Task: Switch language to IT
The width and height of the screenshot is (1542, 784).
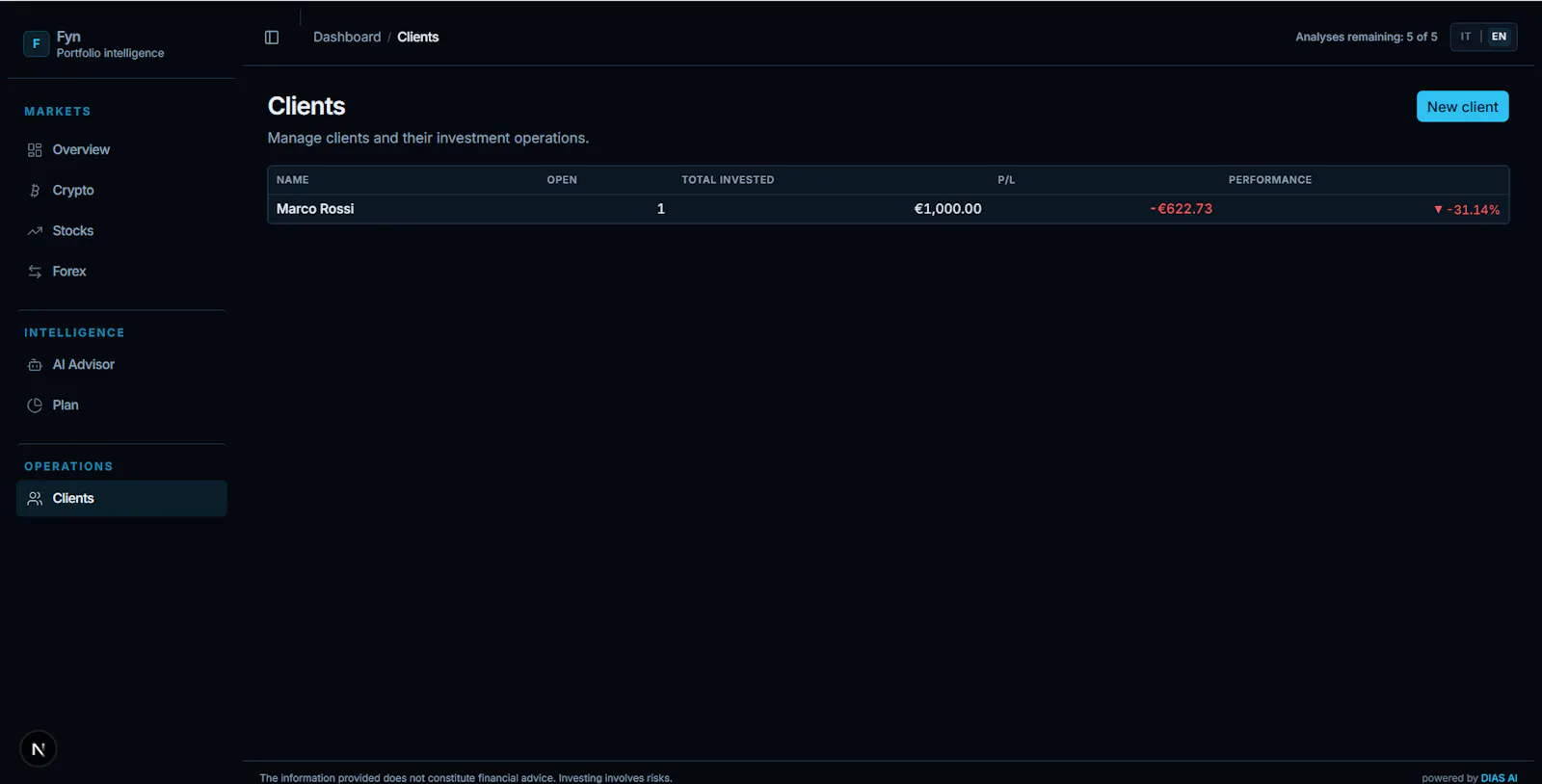Action: click(x=1466, y=37)
